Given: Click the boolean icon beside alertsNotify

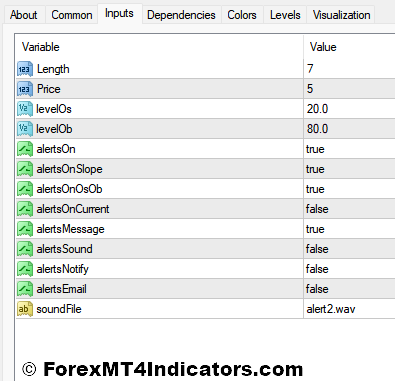Looking at the screenshot, I should click(25, 269).
